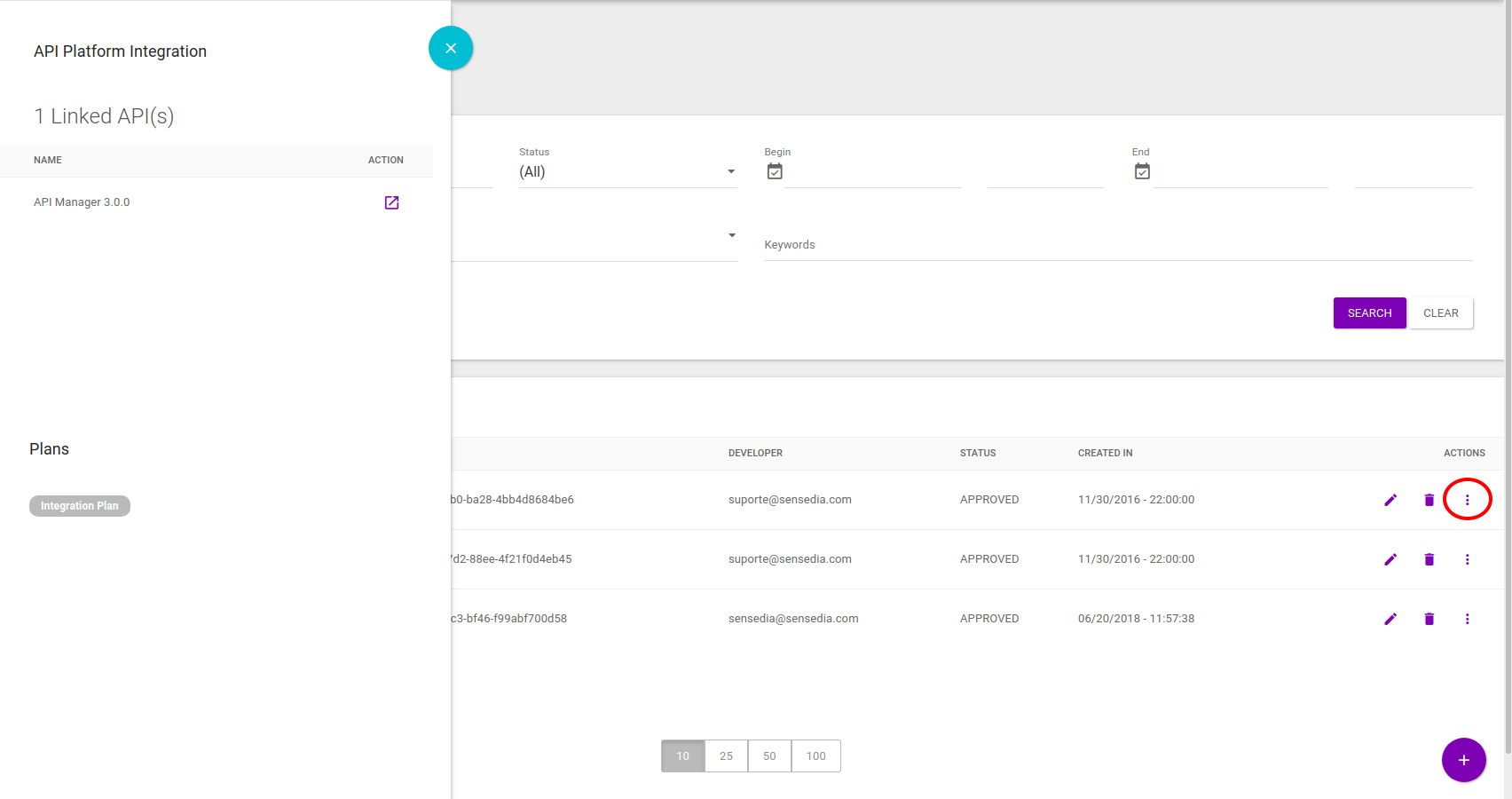Viewport: 1512px width, 799px height.
Task: Open API Manager 3.0.0 link icon
Action: click(x=391, y=202)
